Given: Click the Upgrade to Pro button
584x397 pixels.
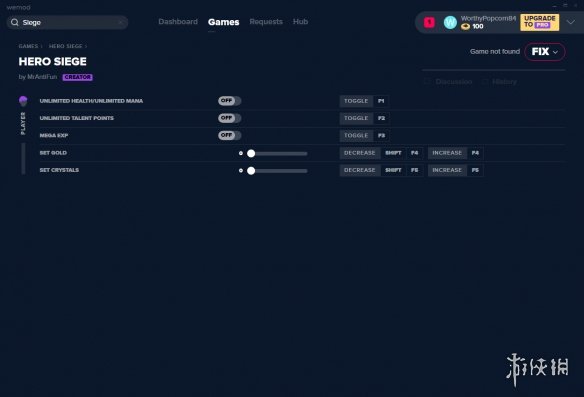Looking at the screenshot, I should click(539, 22).
